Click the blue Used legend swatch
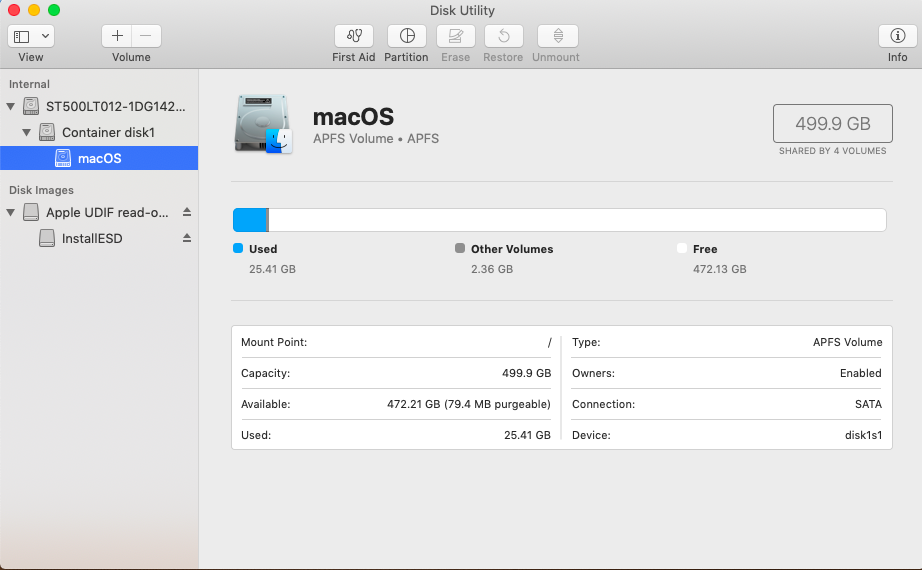Viewport: 922px width, 570px height. [x=238, y=248]
